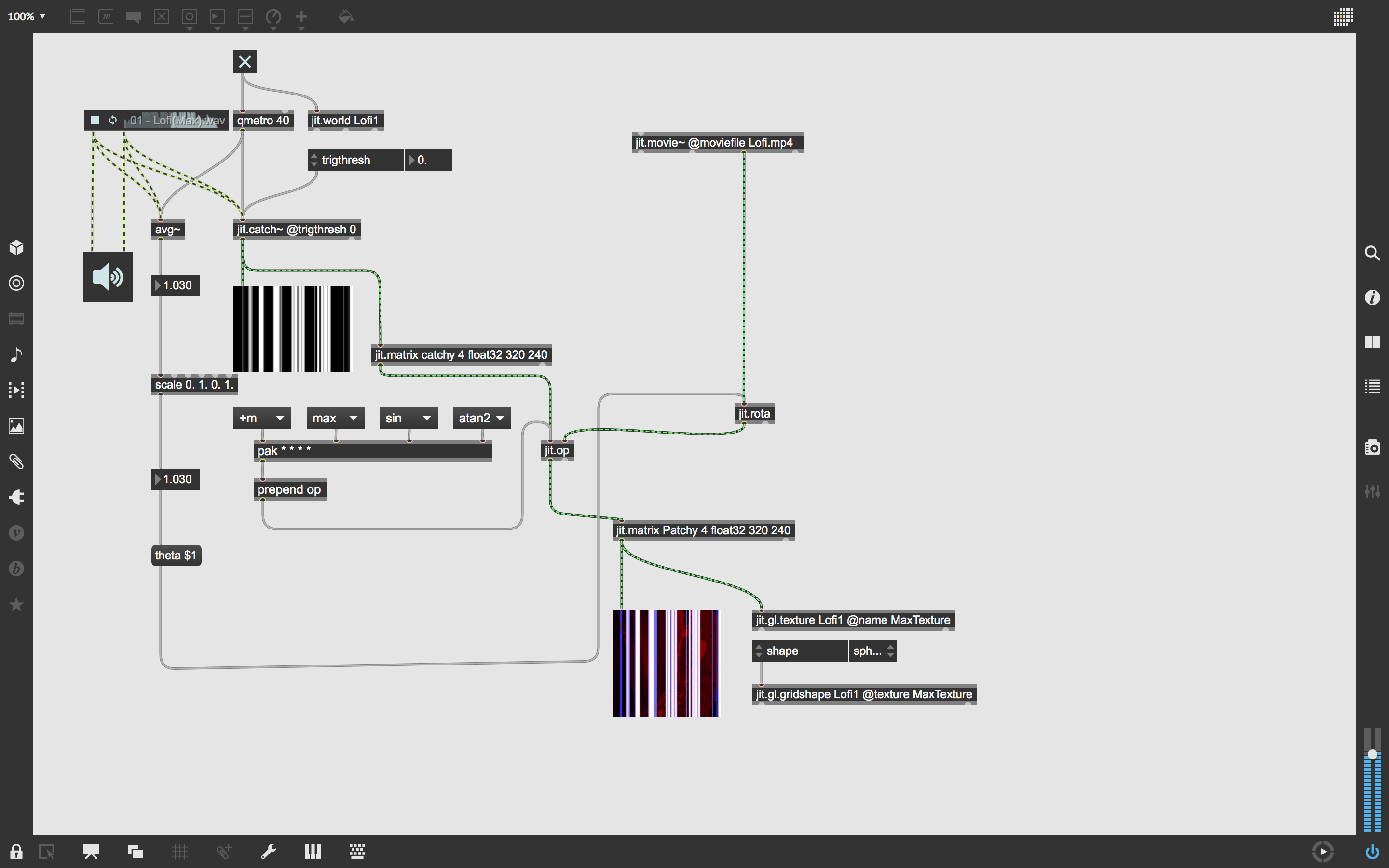Open the audio note browser icon
Screen dimensions: 1389x868
click(17, 354)
